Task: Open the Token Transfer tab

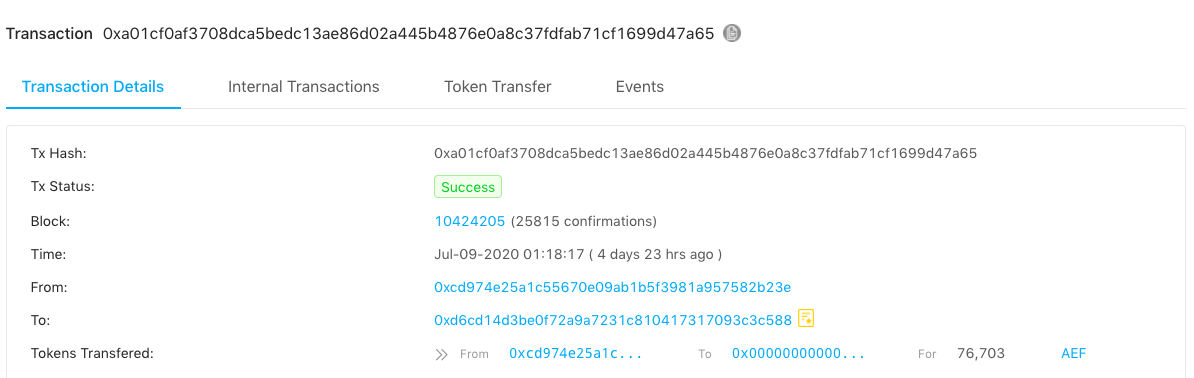Action: 497,86
